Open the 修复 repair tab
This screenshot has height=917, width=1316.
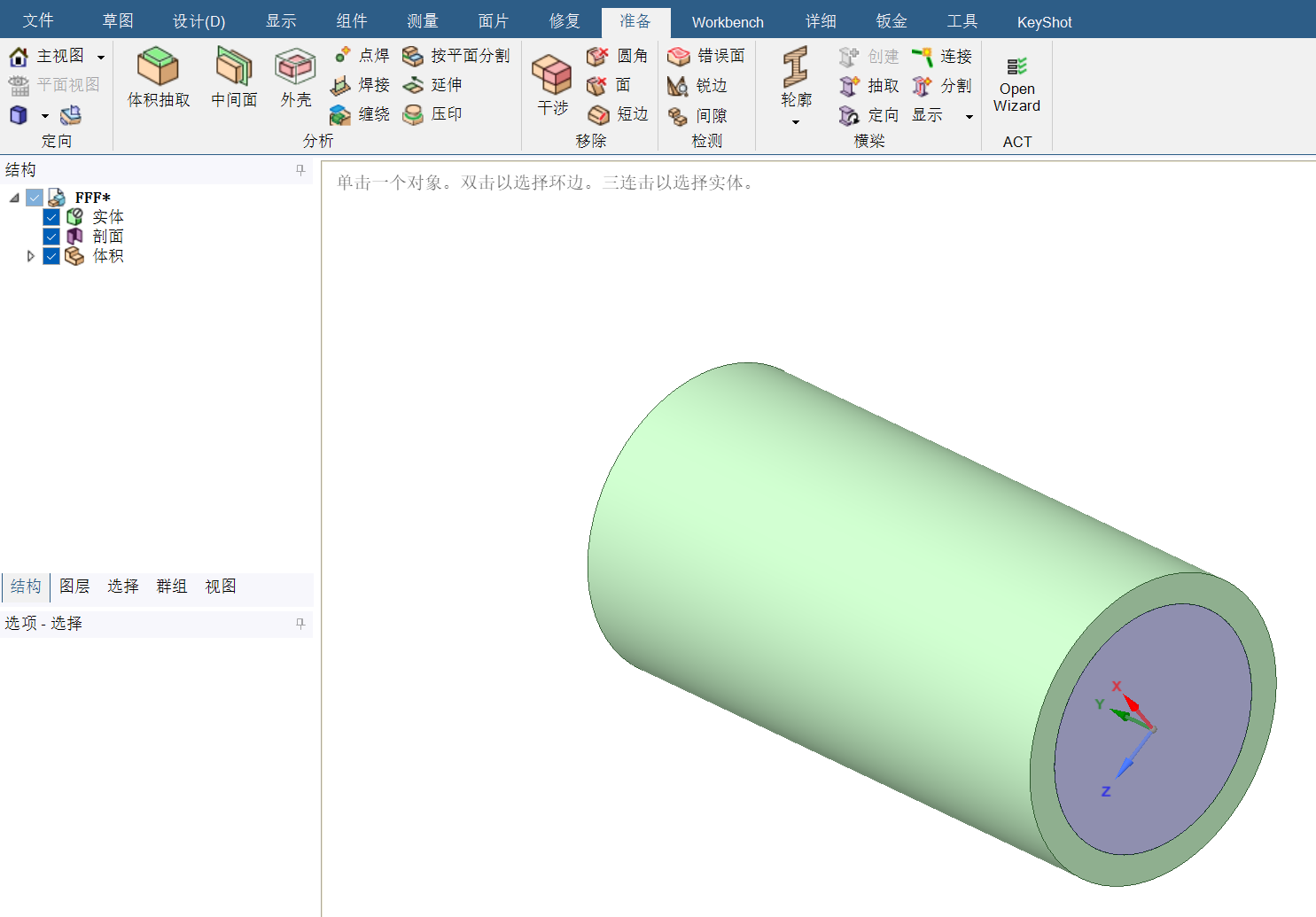click(x=565, y=21)
